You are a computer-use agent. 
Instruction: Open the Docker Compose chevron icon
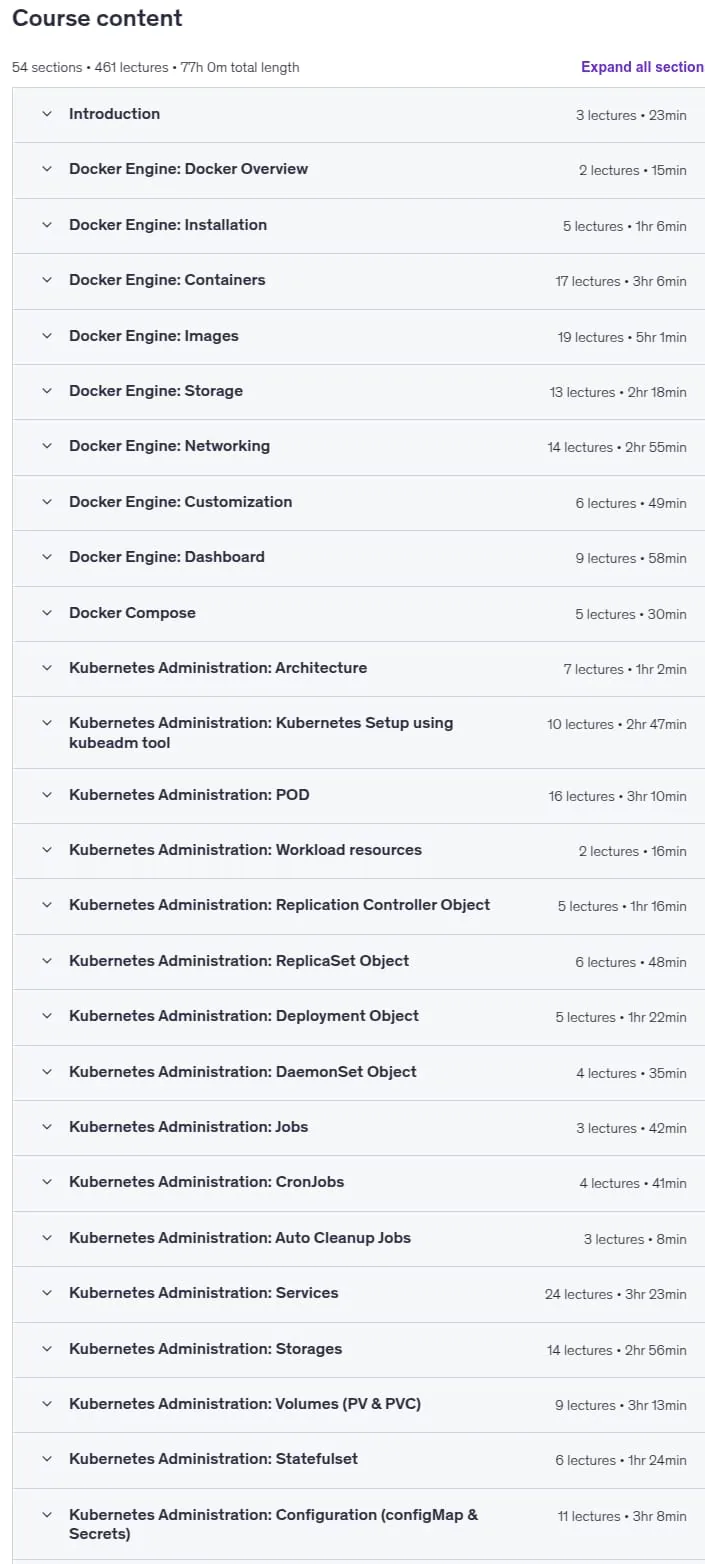(x=46, y=613)
